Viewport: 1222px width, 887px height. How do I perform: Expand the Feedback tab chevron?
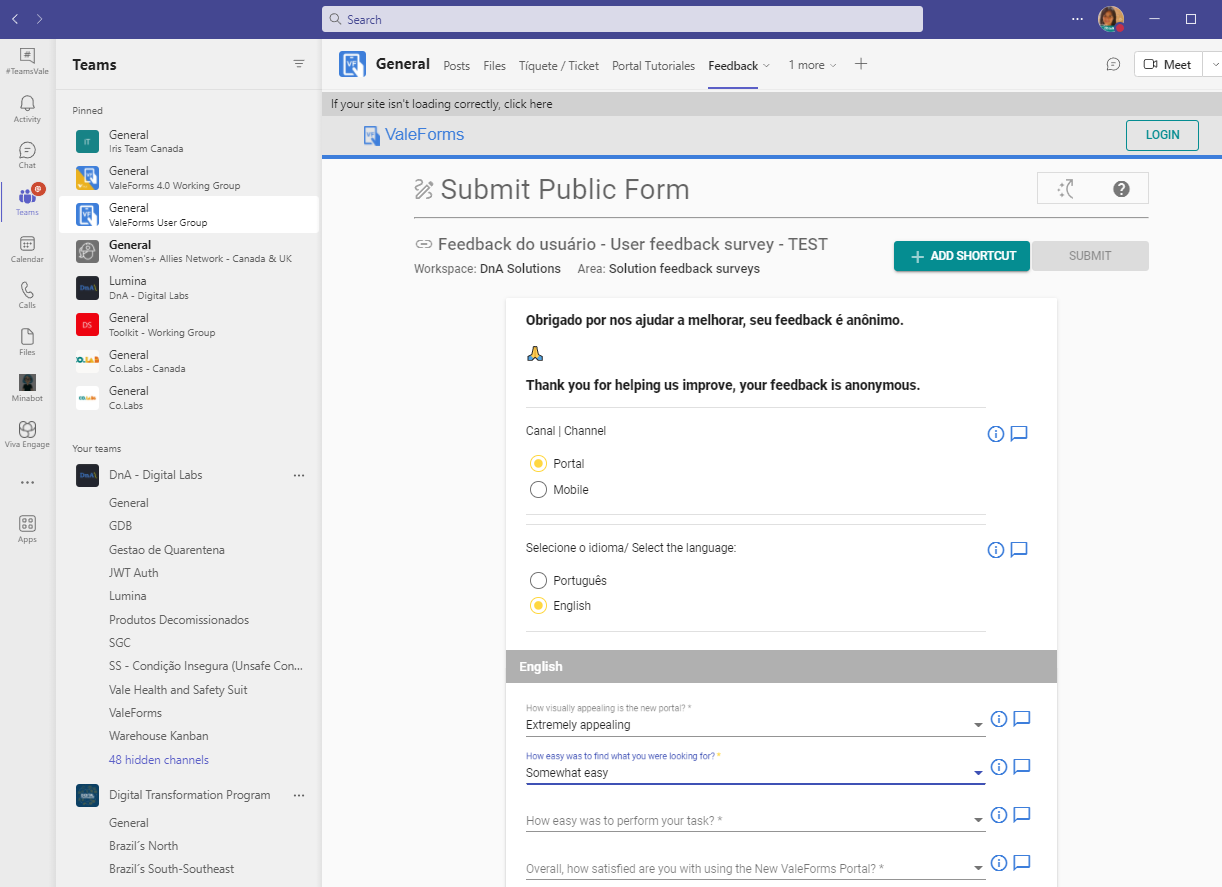[x=766, y=66]
